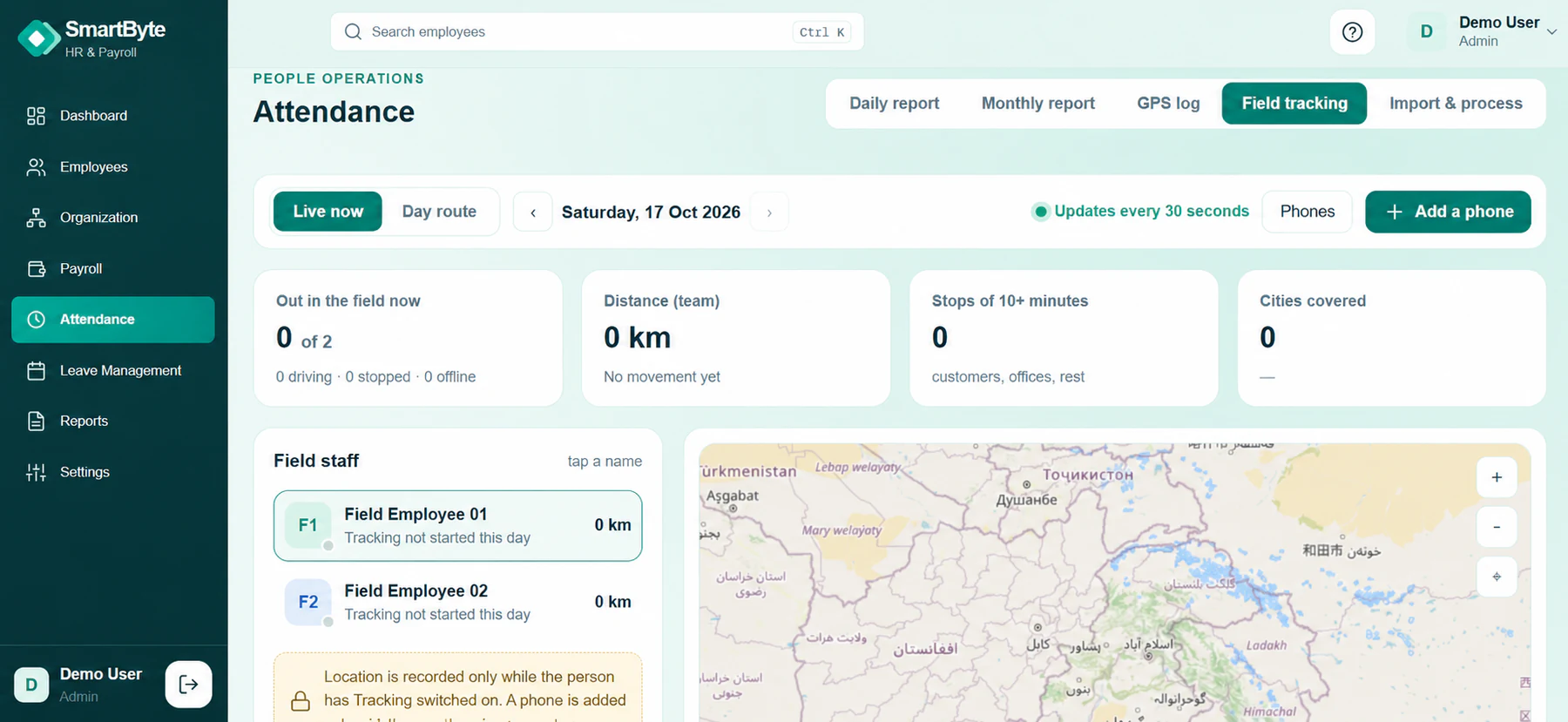The height and width of the screenshot is (722, 1568).
Task: Click the logout icon in sidebar footer
Action: coord(188,685)
